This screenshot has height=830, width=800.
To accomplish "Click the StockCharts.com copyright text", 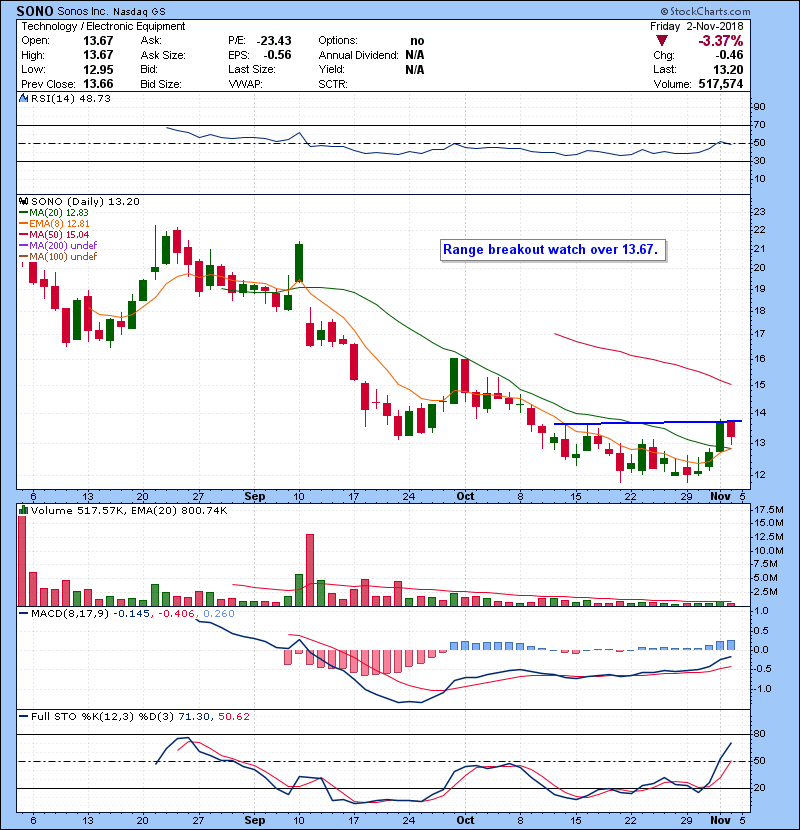I will (705, 11).
